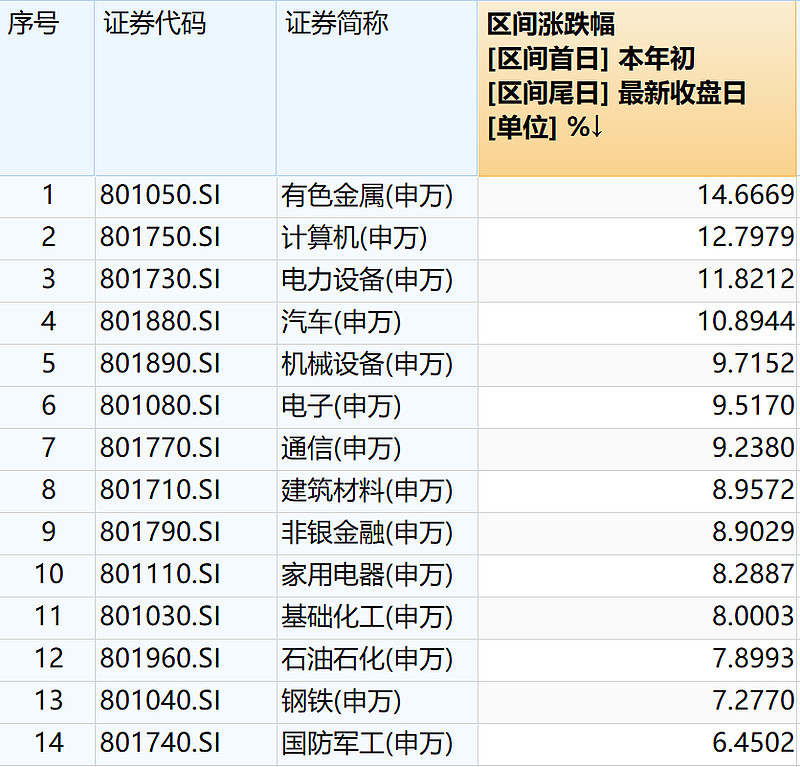Click the name 有色金属(申万)
The width and height of the screenshot is (800, 767).
click(x=367, y=196)
